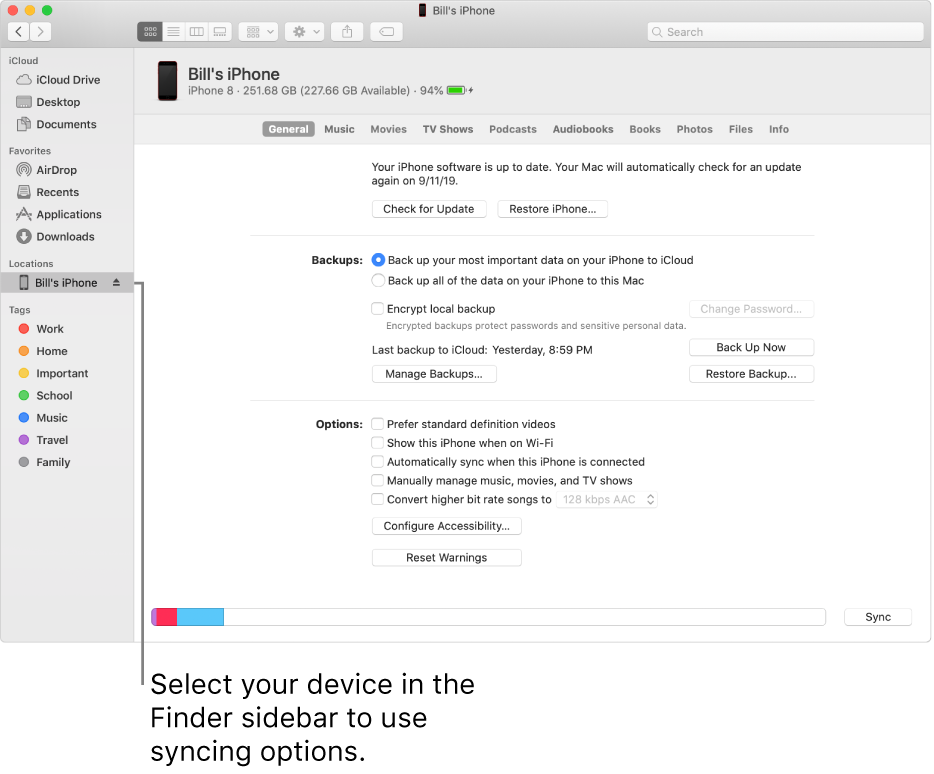Open the Audiobooks tab

click(x=583, y=129)
